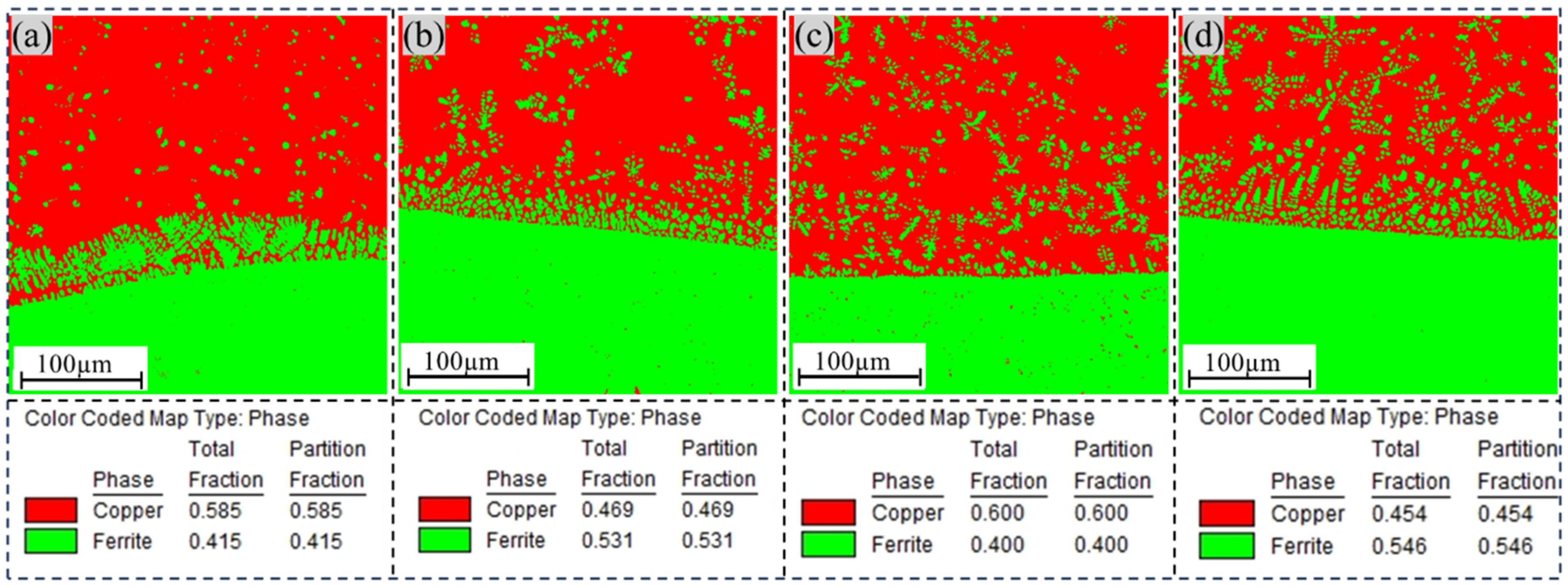This screenshot has height=587, width=1568.
Task: Click the green Ferrite swatch in panel b legend
Action: [x=444, y=539]
